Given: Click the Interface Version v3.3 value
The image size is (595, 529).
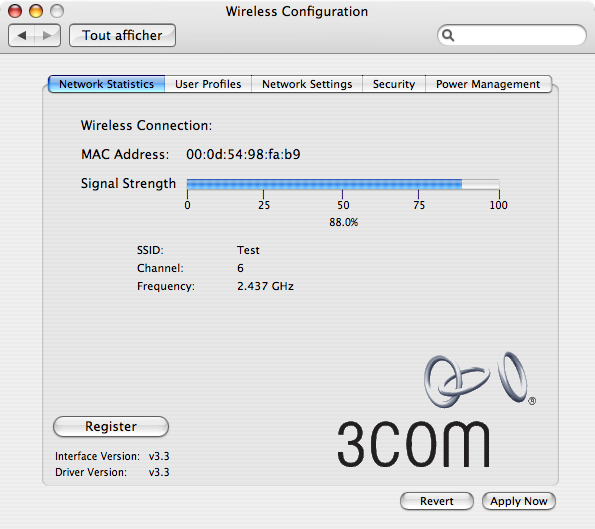Looking at the screenshot, I should (159, 456).
